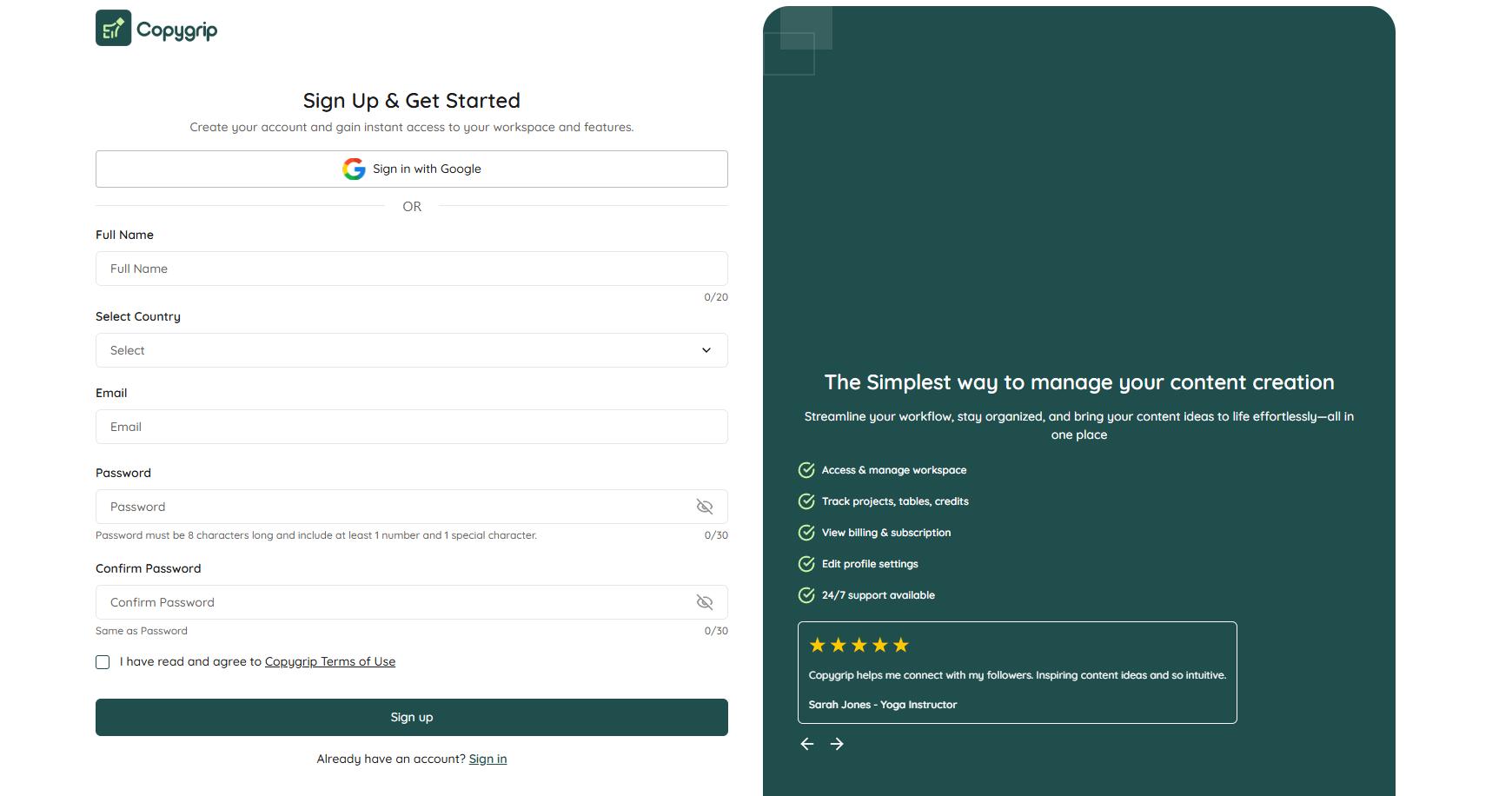Click into the Email input field
1512x796 pixels.
pos(412,427)
